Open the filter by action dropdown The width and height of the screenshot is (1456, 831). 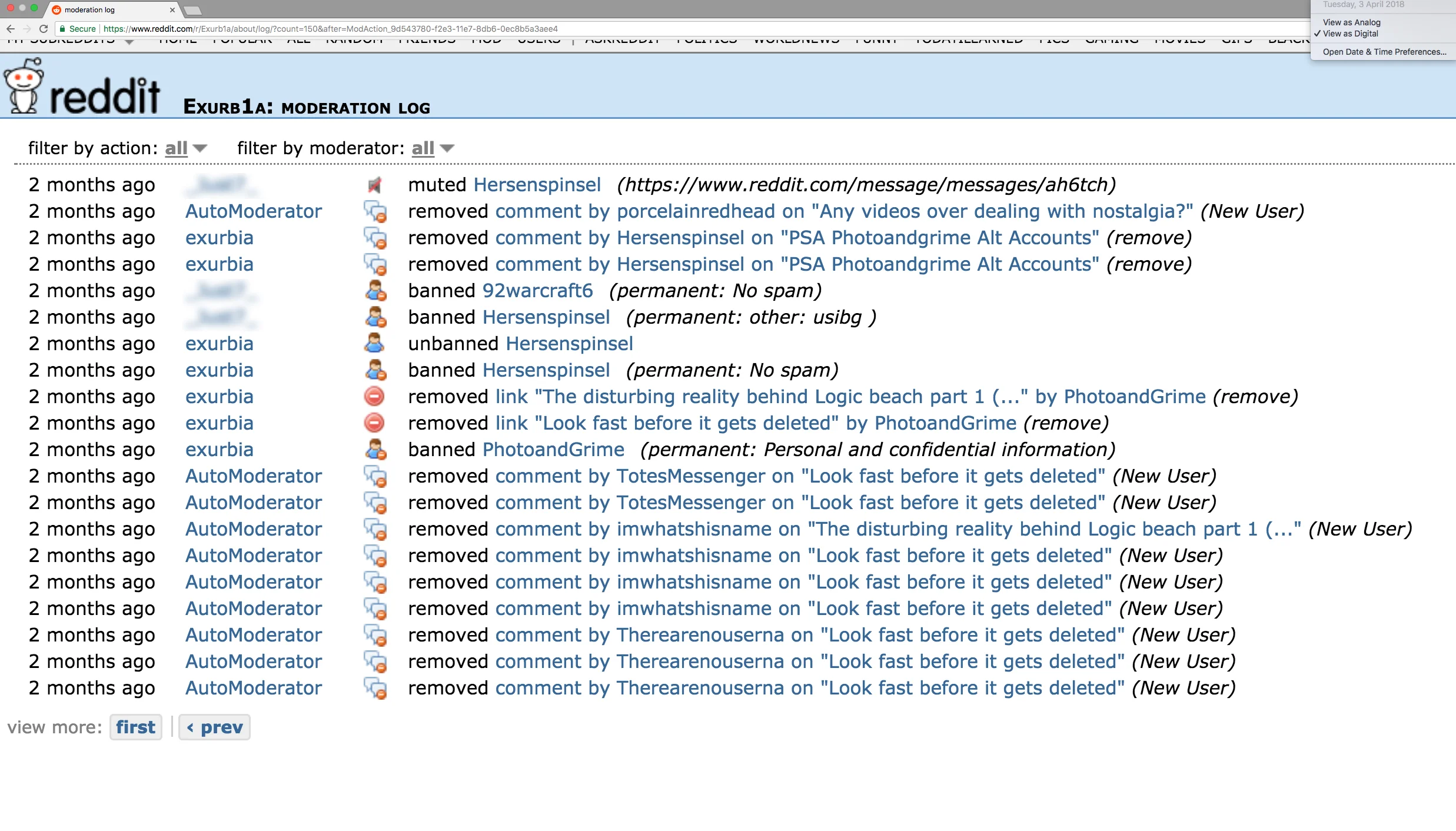click(x=186, y=148)
